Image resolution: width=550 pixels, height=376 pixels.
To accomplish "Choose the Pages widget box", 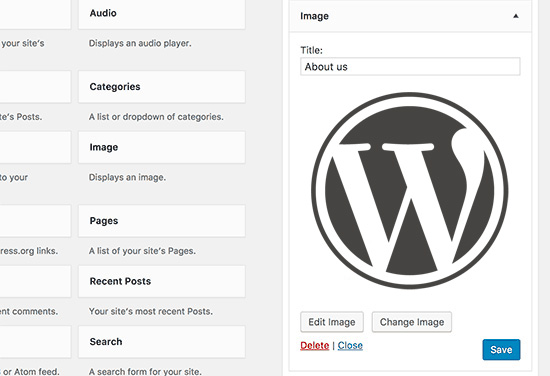I will pyautogui.click(x=162, y=221).
